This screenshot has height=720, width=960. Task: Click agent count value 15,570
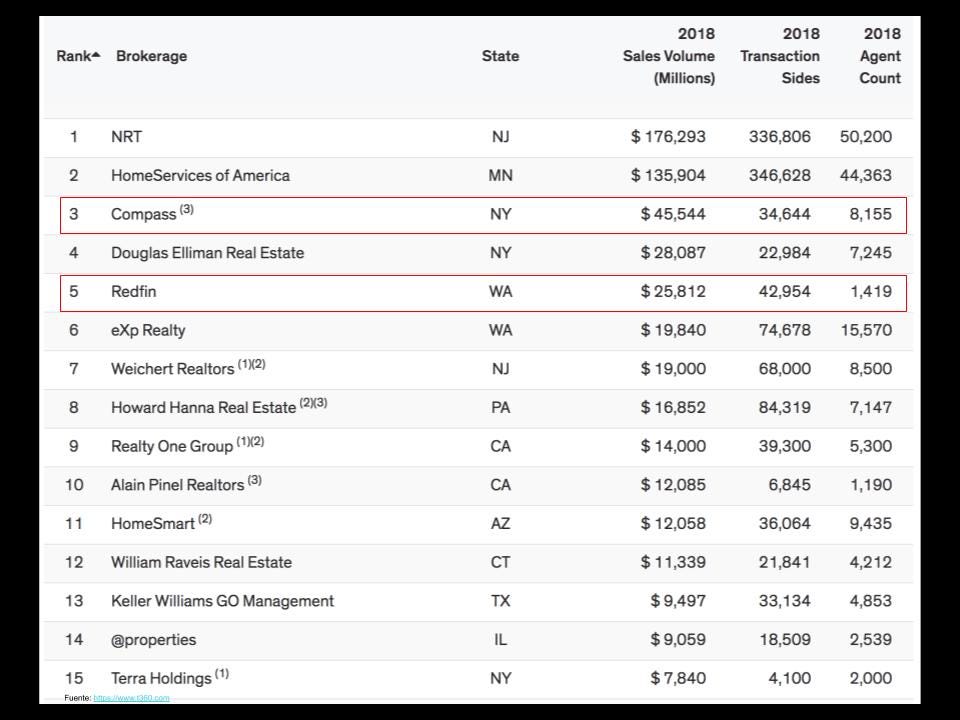pyautogui.click(x=866, y=331)
